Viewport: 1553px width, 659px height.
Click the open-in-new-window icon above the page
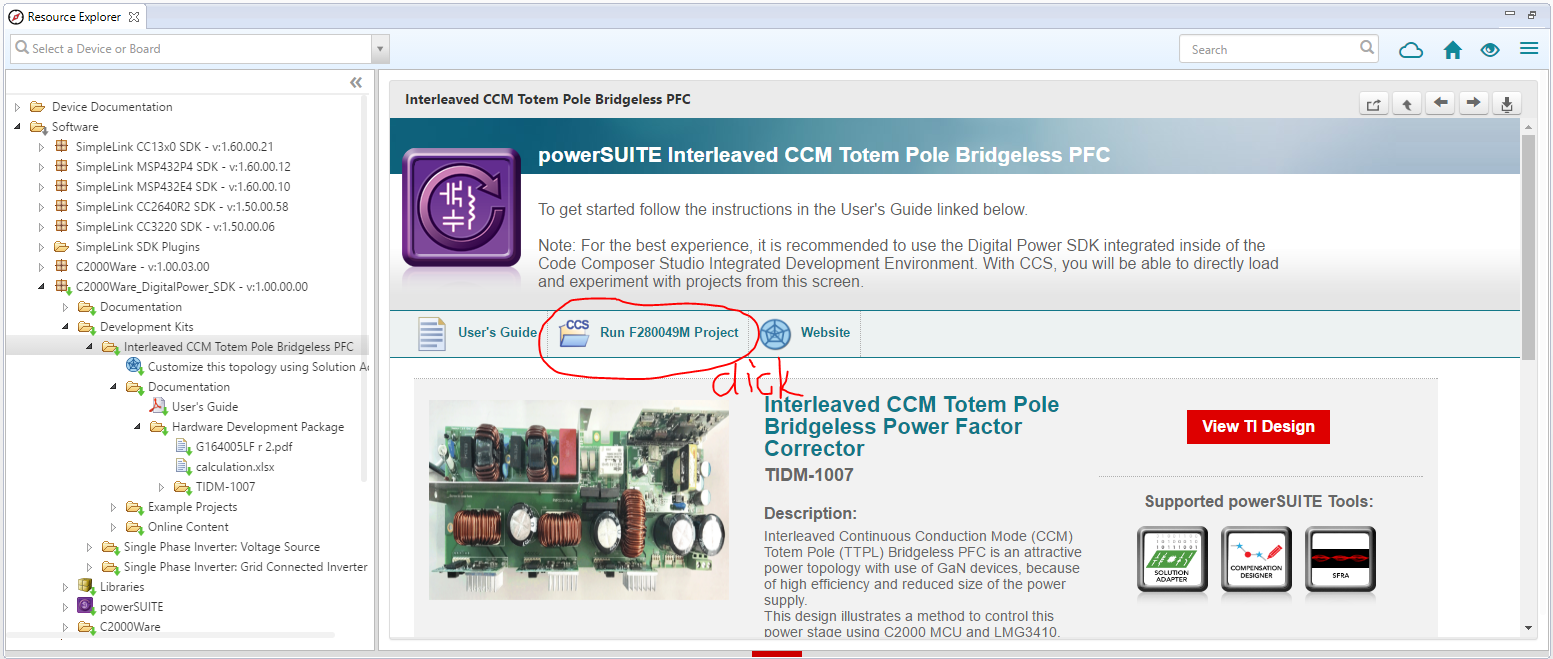coord(1373,103)
